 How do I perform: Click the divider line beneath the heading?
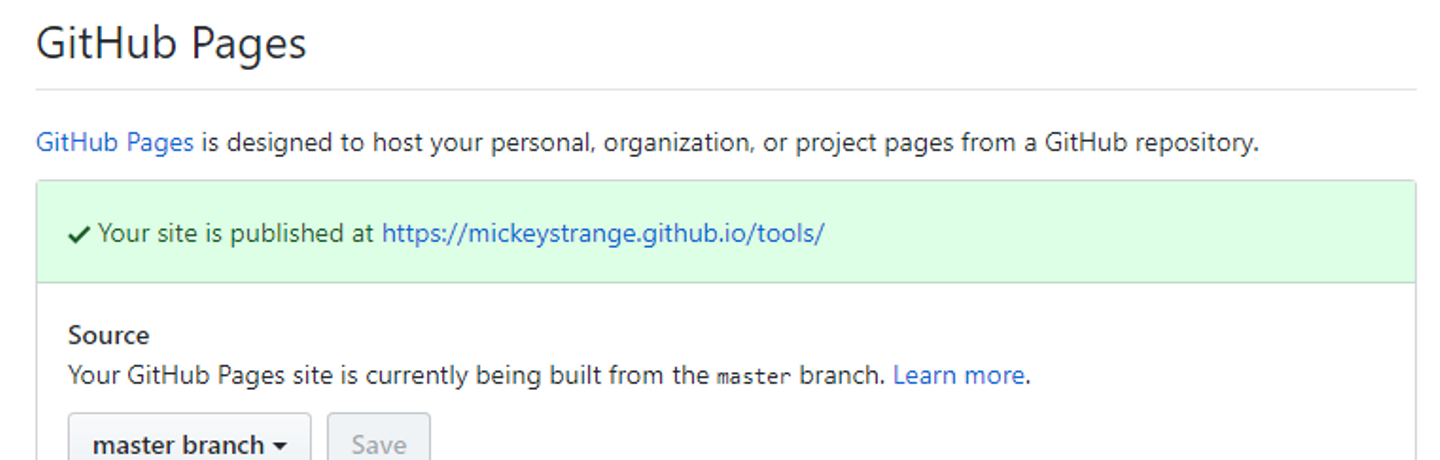(x=725, y=90)
